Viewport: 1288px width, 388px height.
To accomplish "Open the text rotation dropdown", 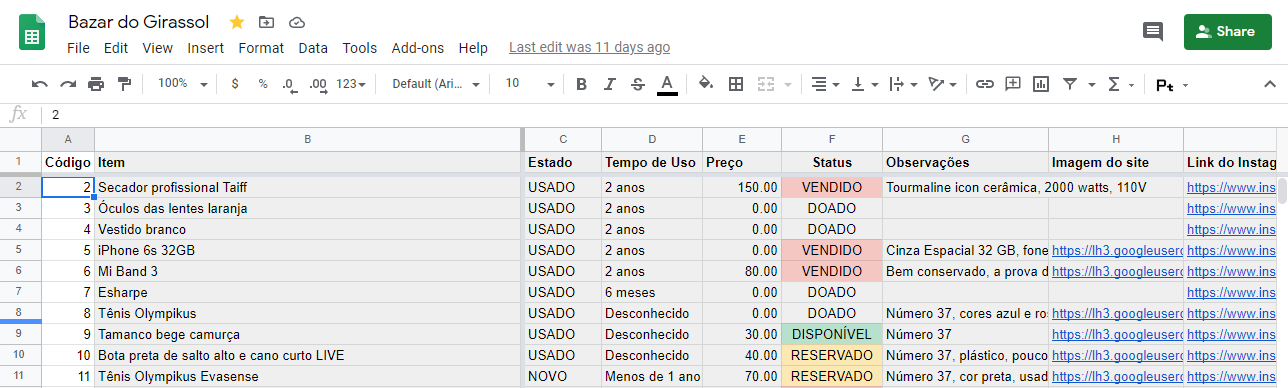I will pos(942,84).
